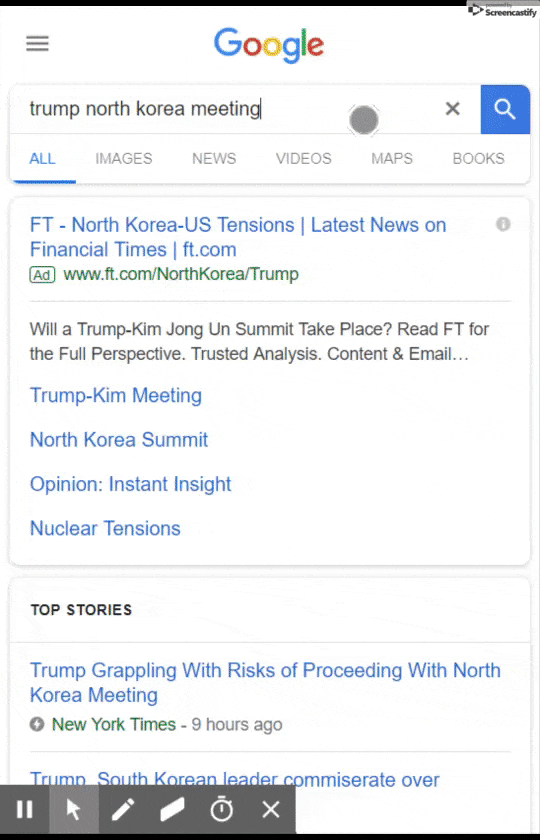Image resolution: width=540 pixels, height=840 pixels.
Task: Pause the Screencastify recording
Action: pos(25,809)
